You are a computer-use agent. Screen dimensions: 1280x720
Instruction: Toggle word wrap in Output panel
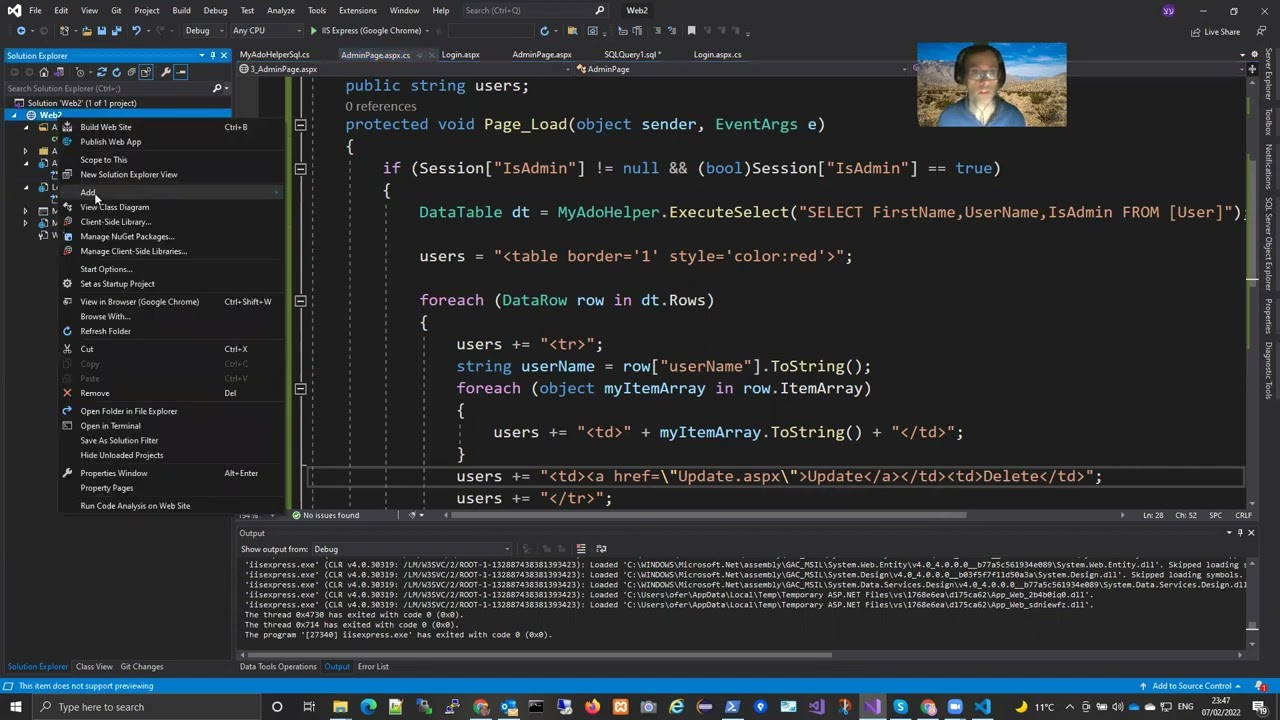tap(601, 549)
